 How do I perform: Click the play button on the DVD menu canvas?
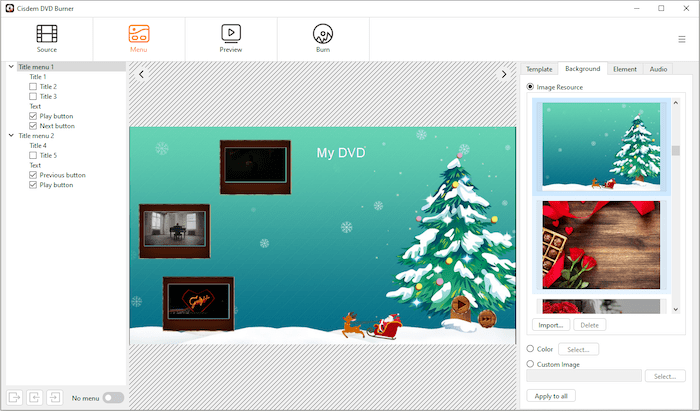(x=460, y=304)
